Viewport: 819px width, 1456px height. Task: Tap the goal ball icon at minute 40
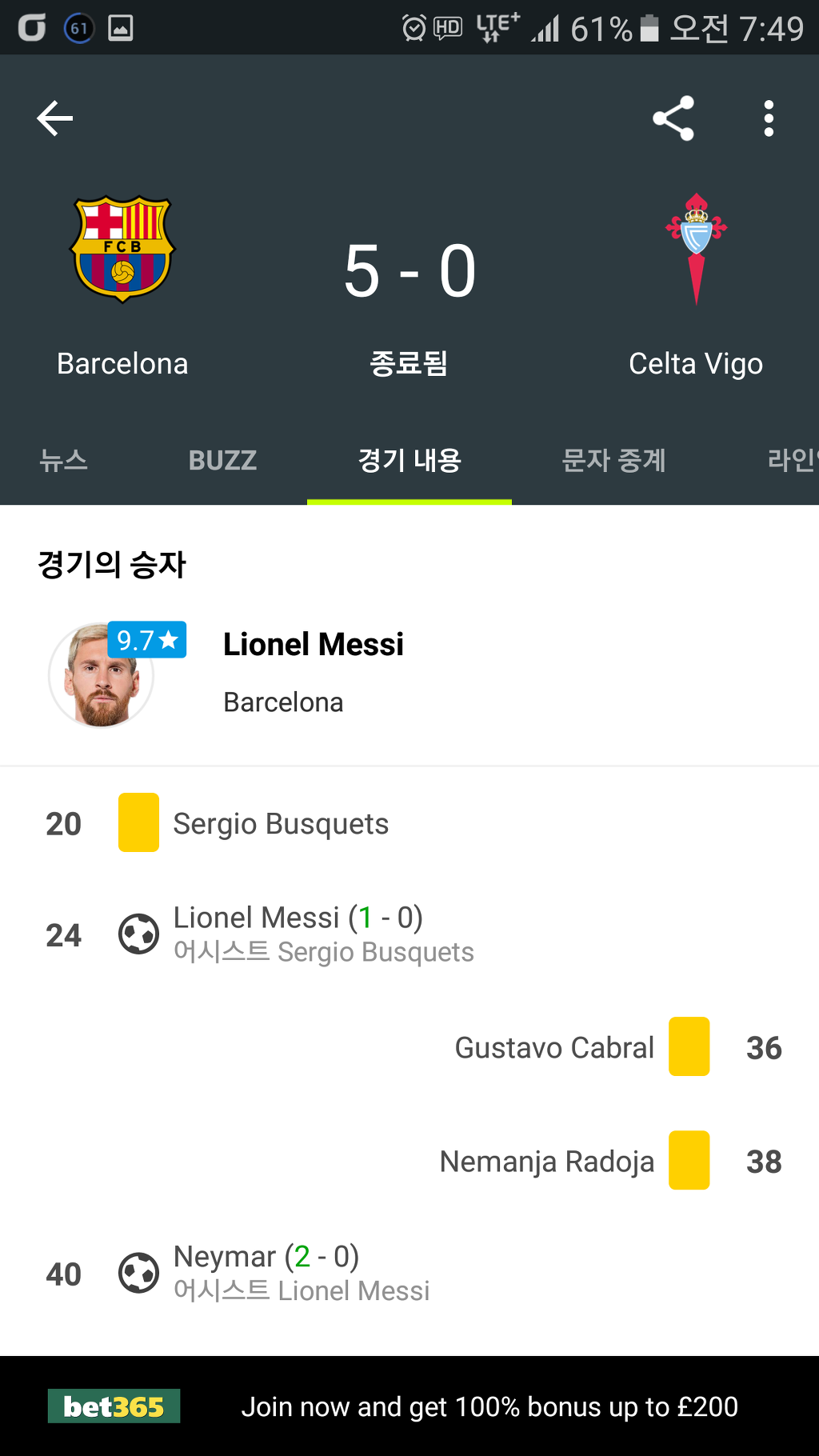pos(139,1274)
